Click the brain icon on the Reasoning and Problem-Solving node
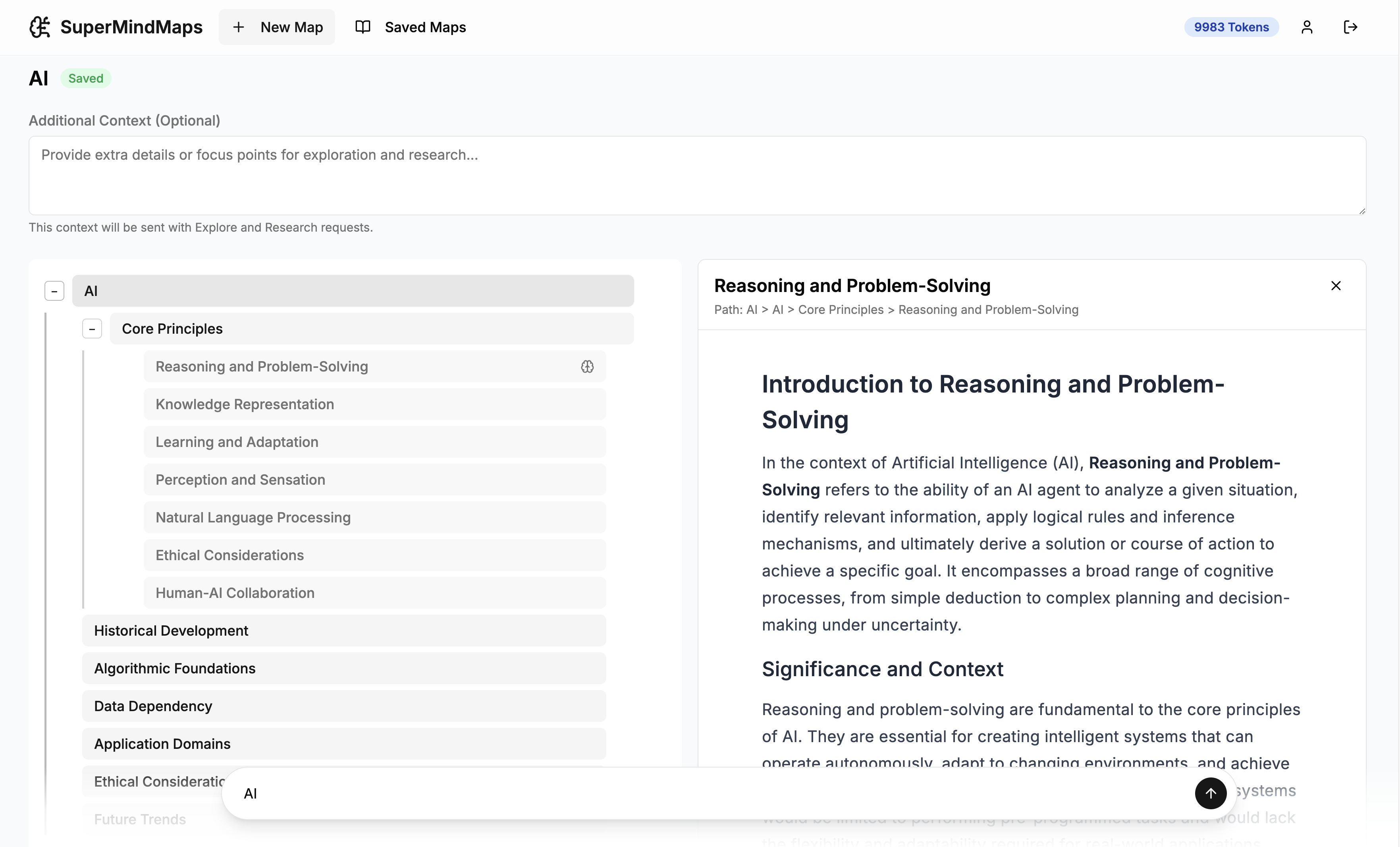The width and height of the screenshot is (1400, 847). [x=587, y=367]
